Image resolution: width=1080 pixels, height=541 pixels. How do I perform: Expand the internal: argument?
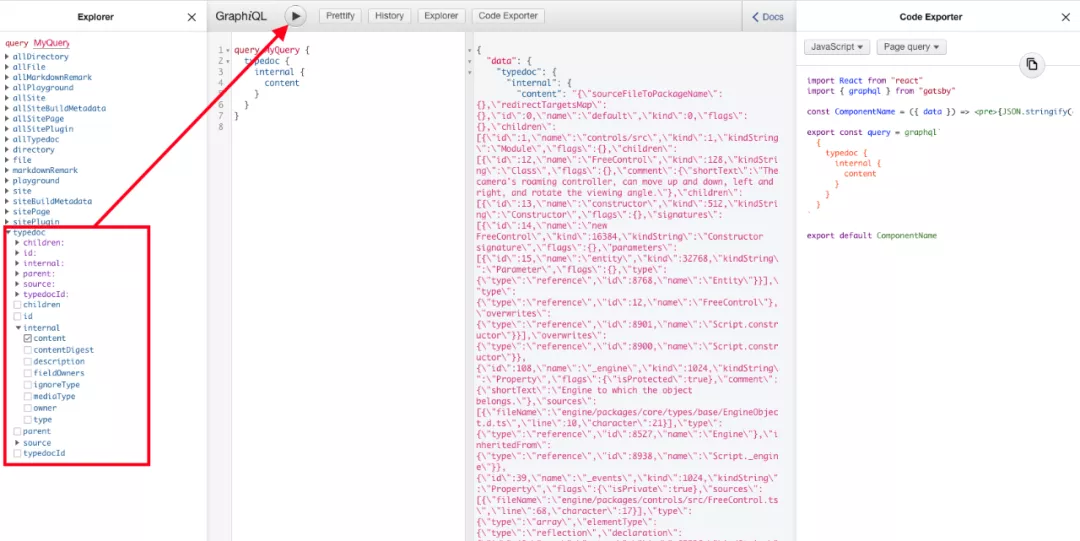(x=18, y=263)
